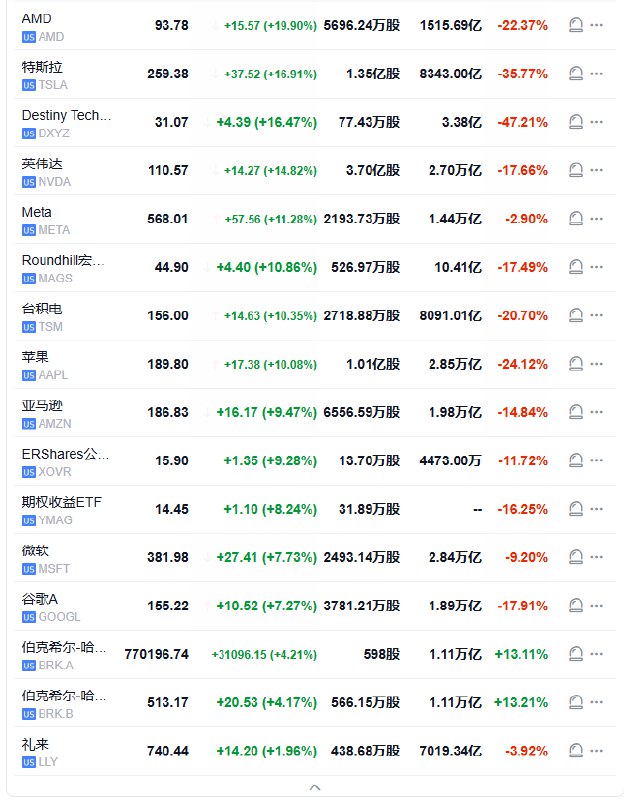Open the 亚马逊 stock name

(x=42, y=406)
